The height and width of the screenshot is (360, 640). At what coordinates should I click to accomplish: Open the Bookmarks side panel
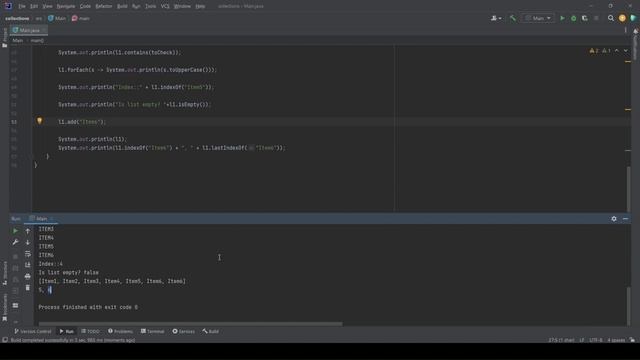click(x=4, y=308)
